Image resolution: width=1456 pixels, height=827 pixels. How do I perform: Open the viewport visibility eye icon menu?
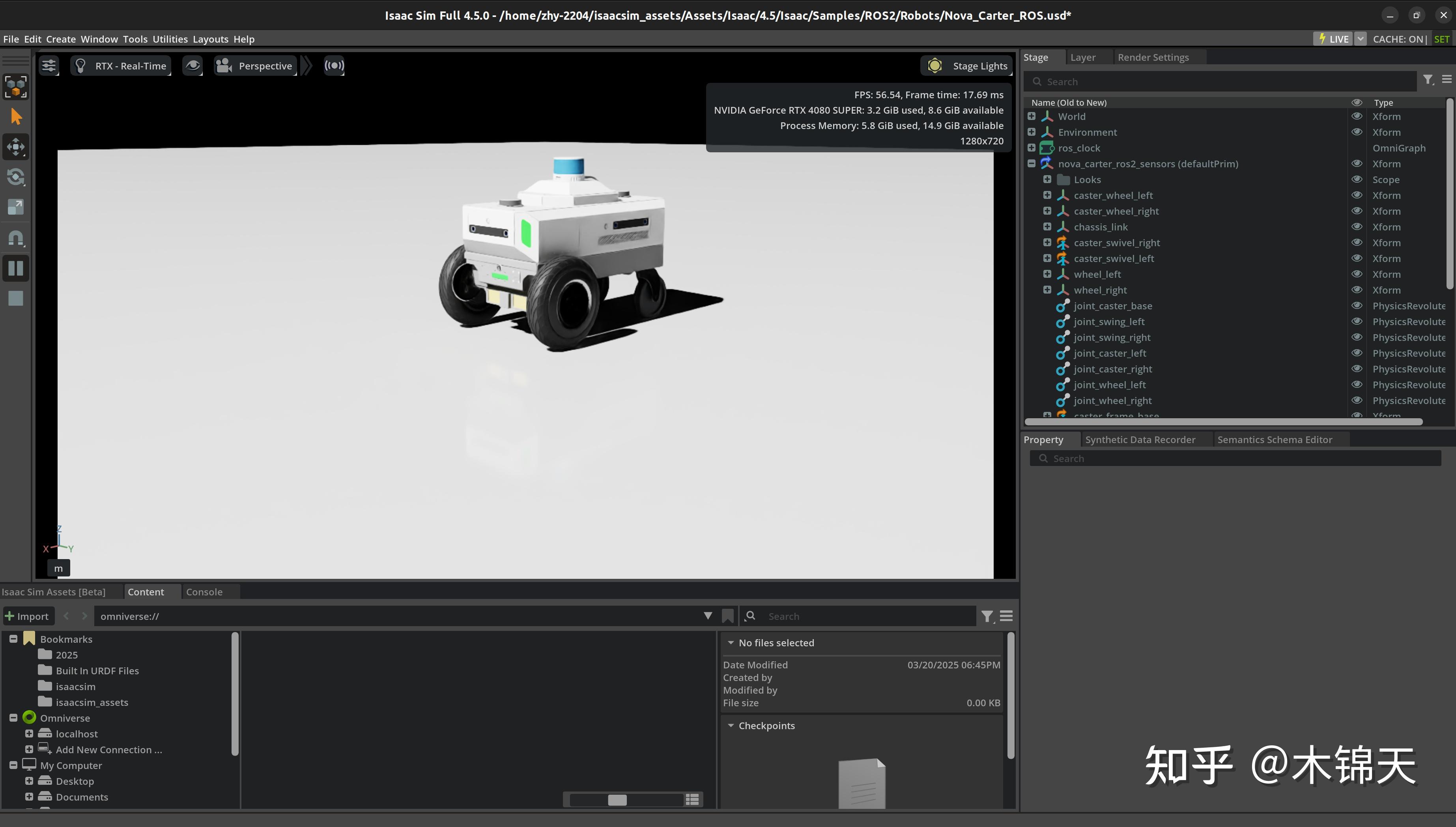(x=193, y=65)
